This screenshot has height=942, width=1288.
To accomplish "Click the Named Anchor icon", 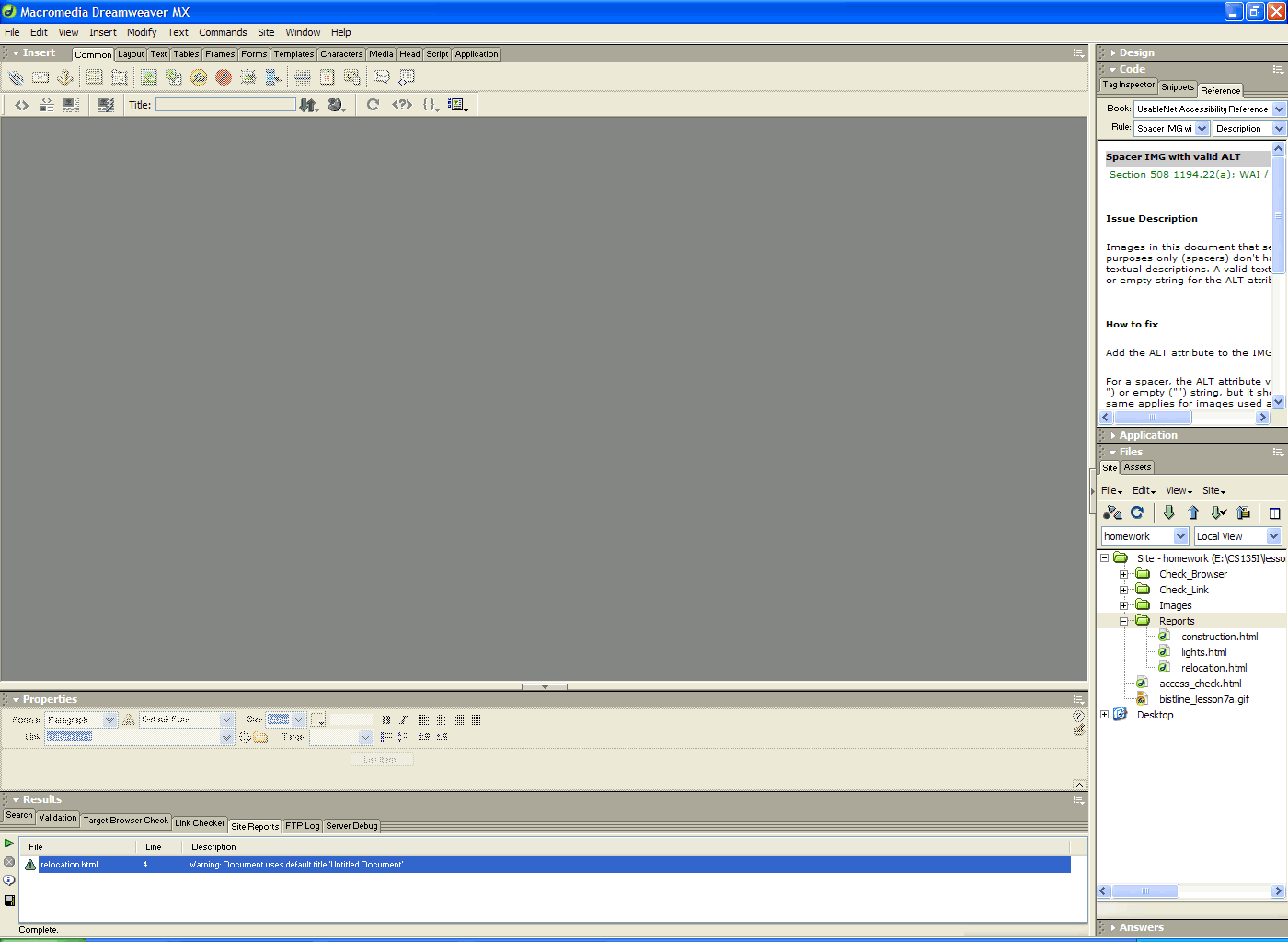I will tap(65, 78).
